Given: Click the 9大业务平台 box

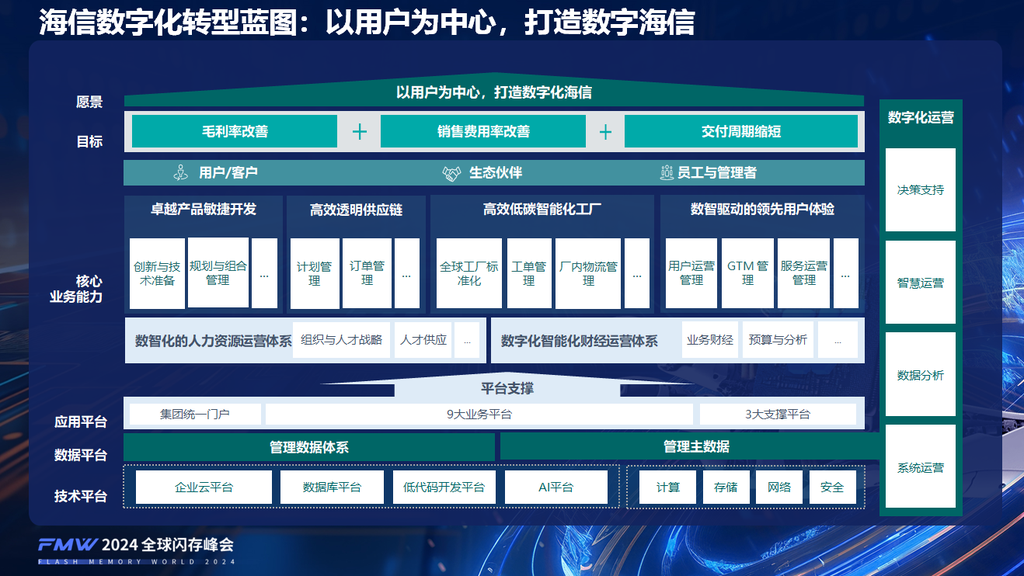Looking at the screenshot, I should click(x=479, y=414).
